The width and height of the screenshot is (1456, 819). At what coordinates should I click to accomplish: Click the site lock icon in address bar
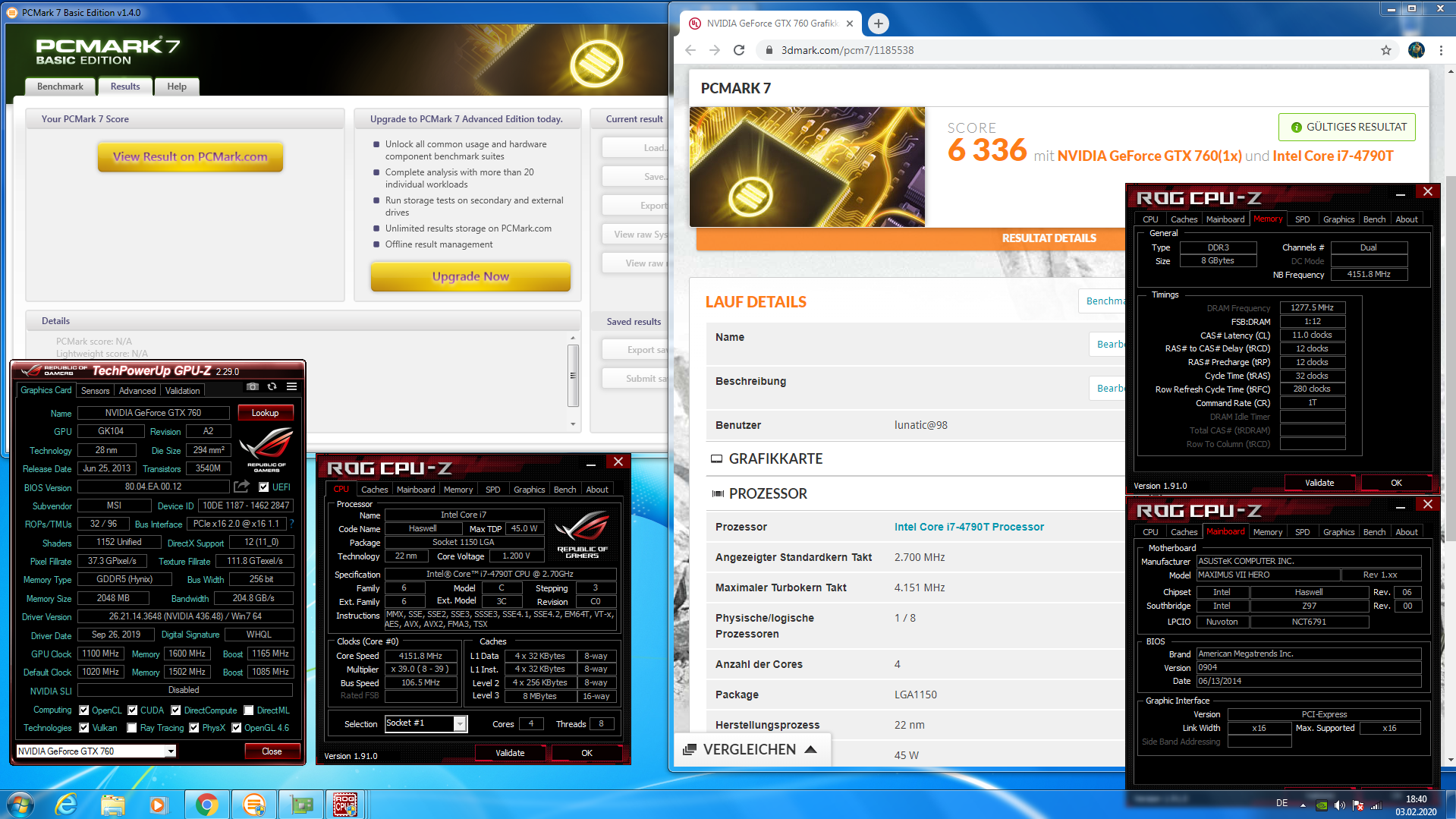(769, 50)
